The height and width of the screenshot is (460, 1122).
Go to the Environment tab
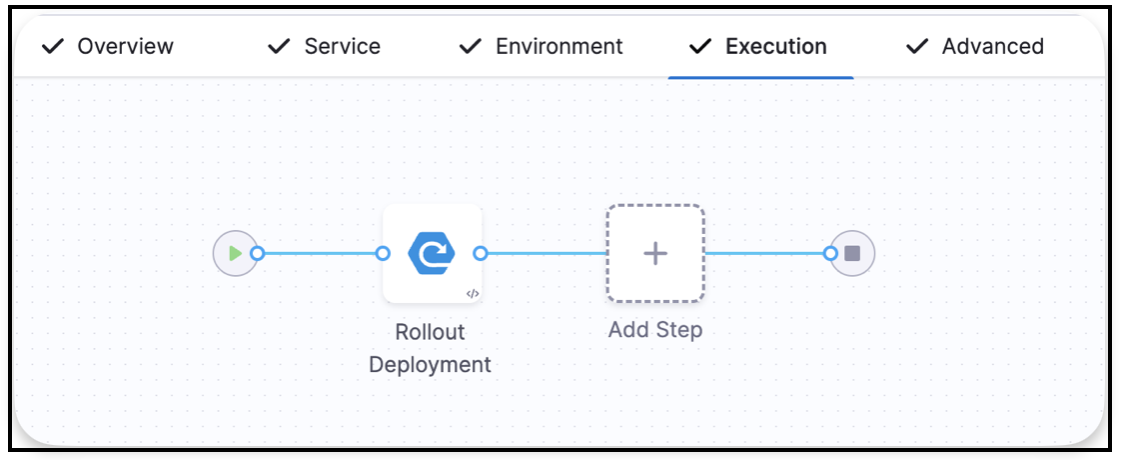559,47
